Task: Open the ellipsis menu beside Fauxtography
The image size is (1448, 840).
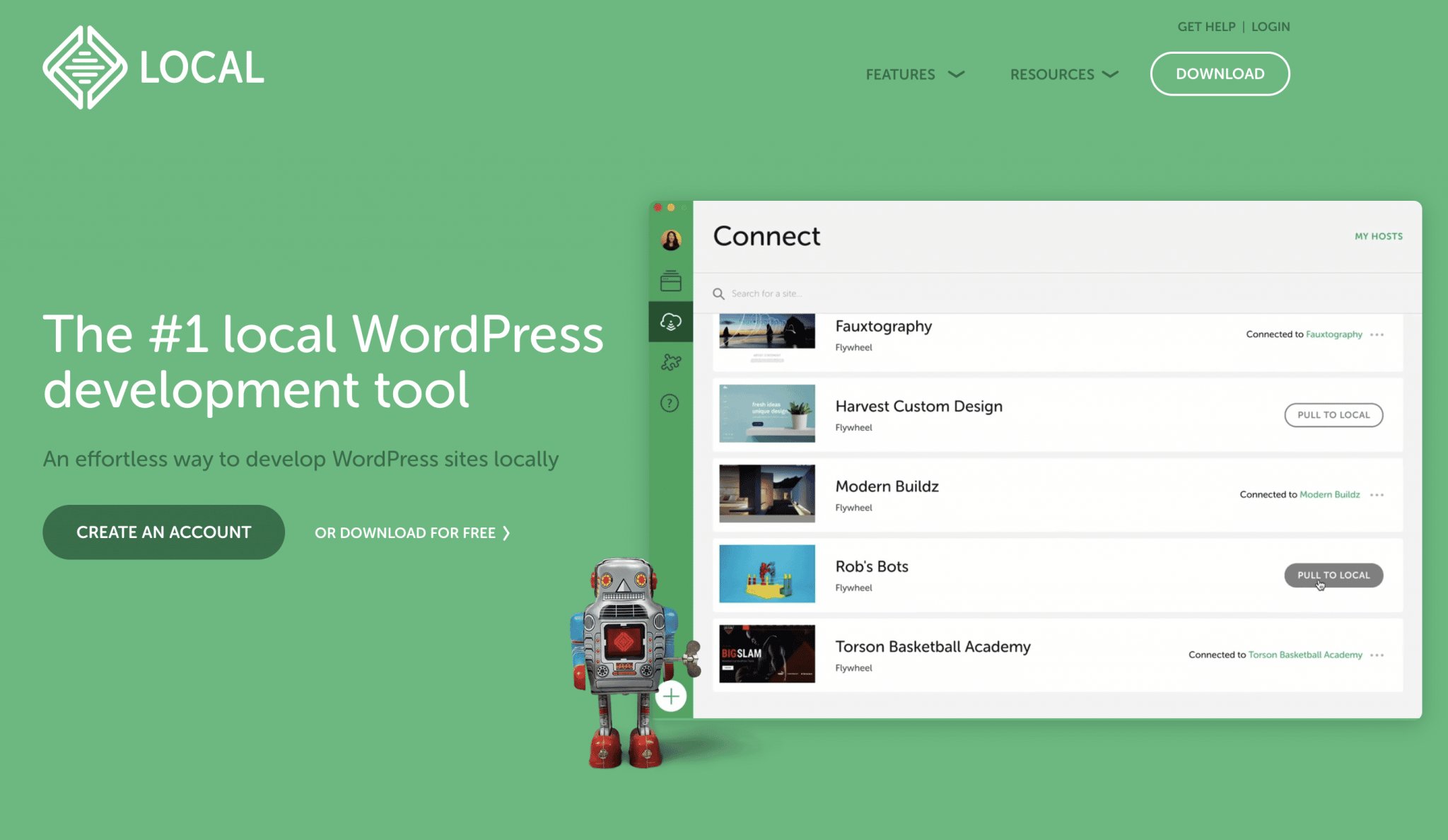Action: 1377,334
